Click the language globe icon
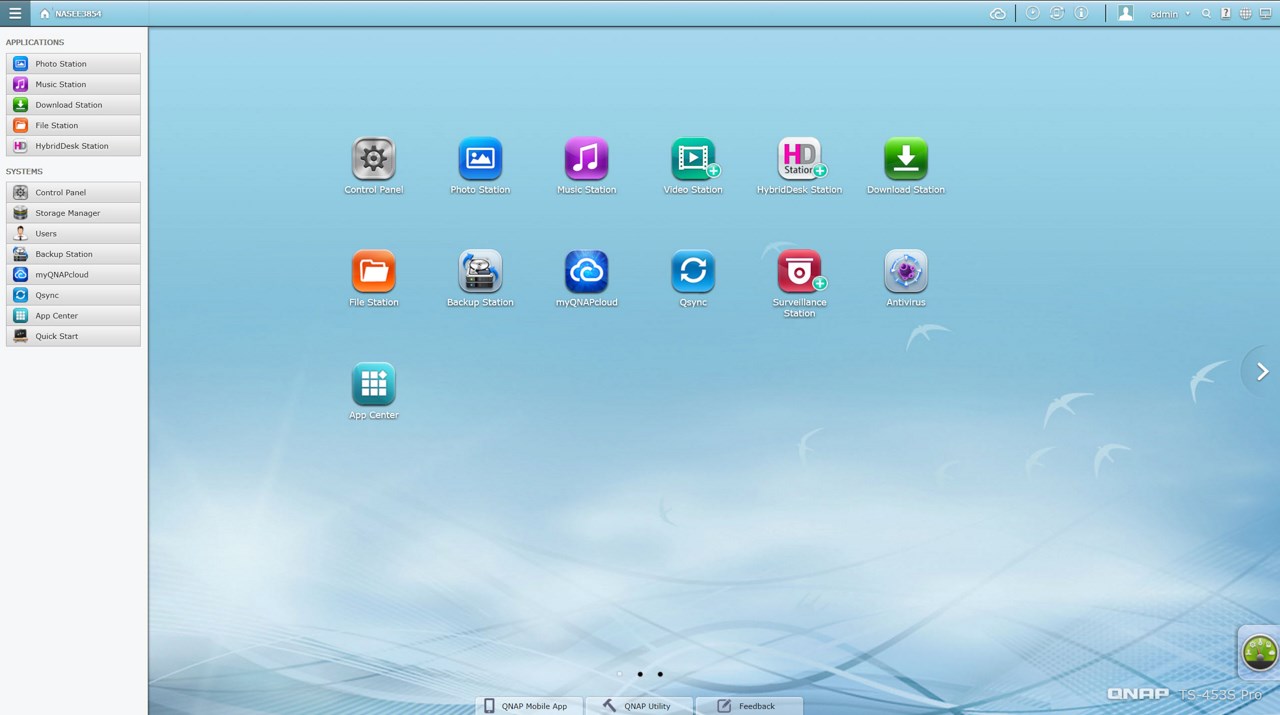The height and width of the screenshot is (715, 1280). [1245, 14]
